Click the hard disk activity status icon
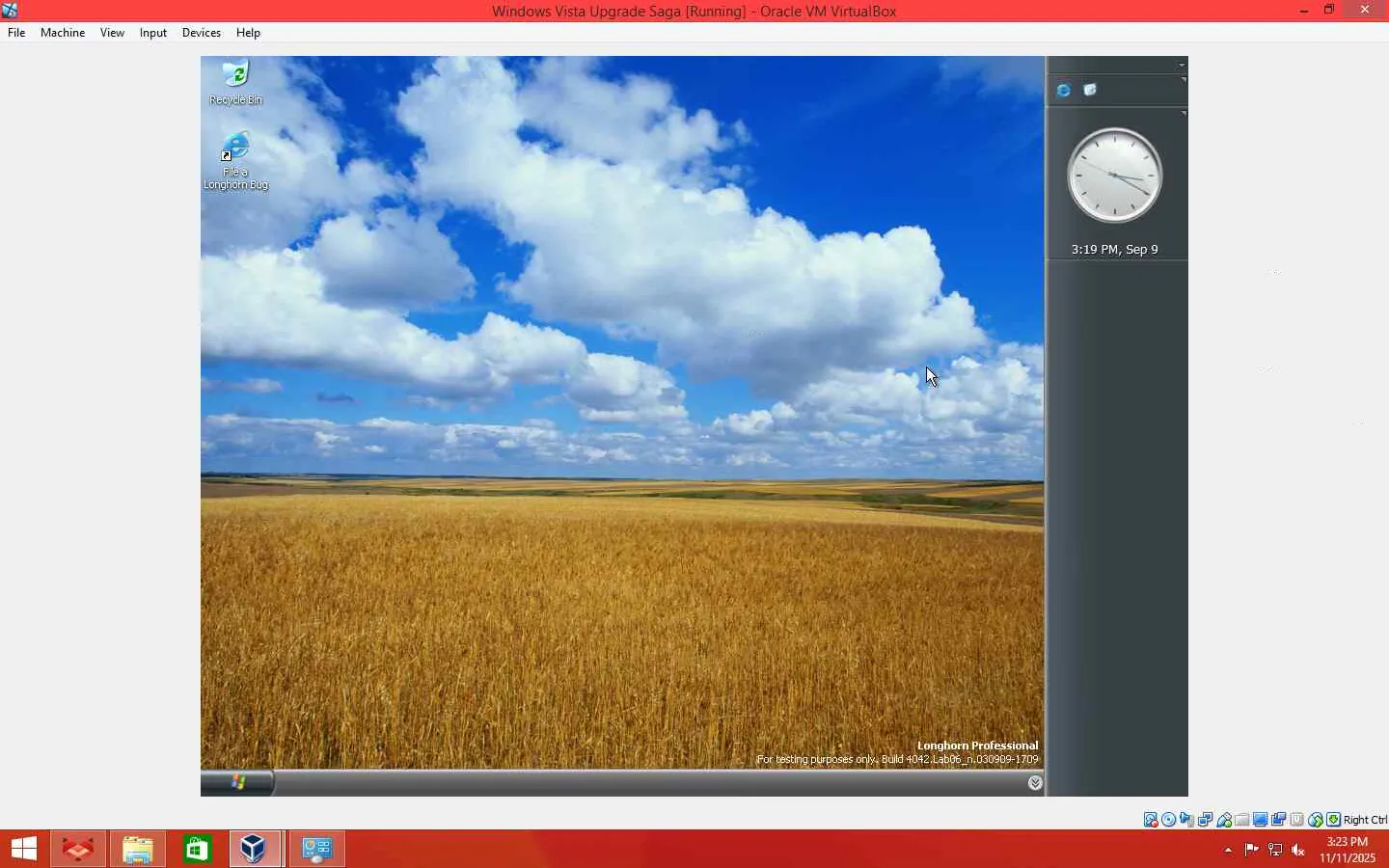Image resolution: width=1389 pixels, height=868 pixels. pyautogui.click(x=1151, y=820)
